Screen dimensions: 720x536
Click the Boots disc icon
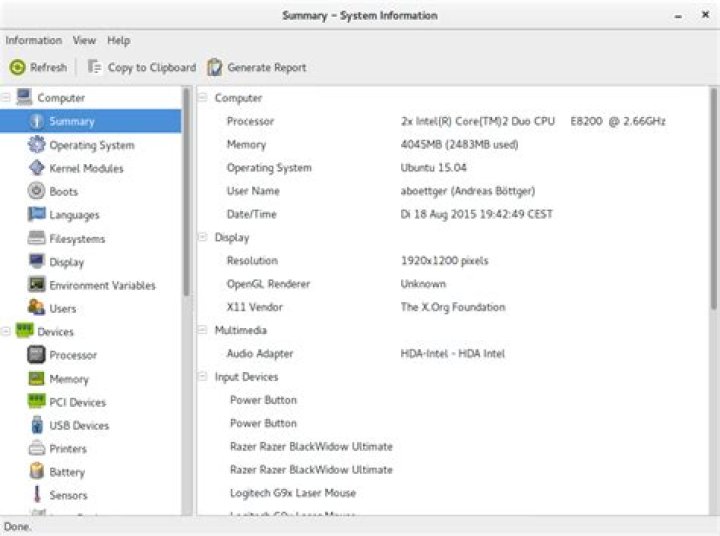36,191
